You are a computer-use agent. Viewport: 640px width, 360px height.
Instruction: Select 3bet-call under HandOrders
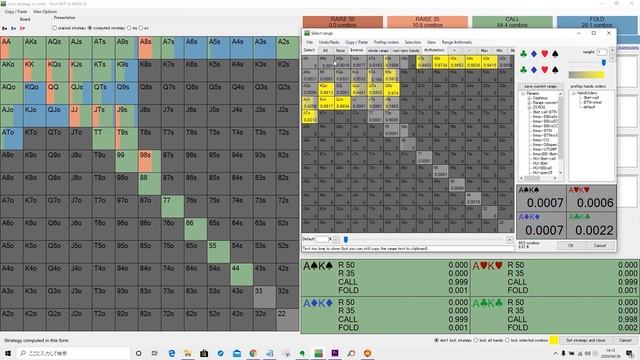[591, 98]
